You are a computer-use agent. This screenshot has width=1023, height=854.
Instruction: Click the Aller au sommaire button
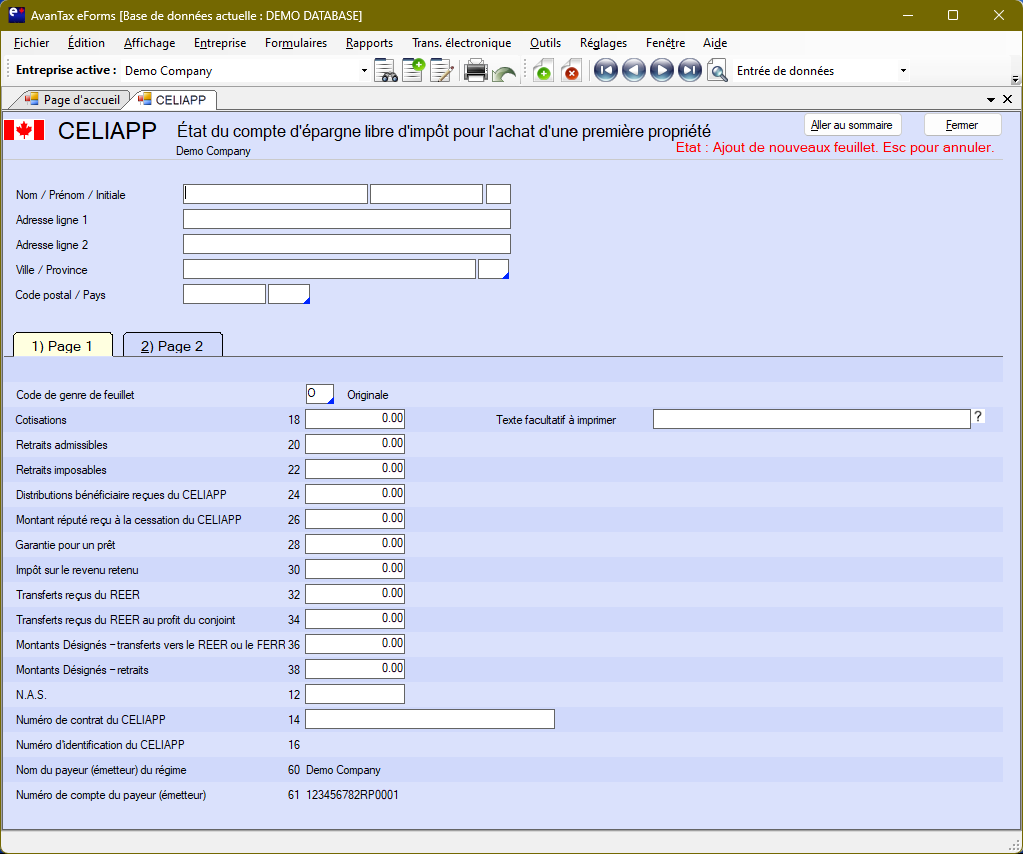pyautogui.click(x=852, y=125)
